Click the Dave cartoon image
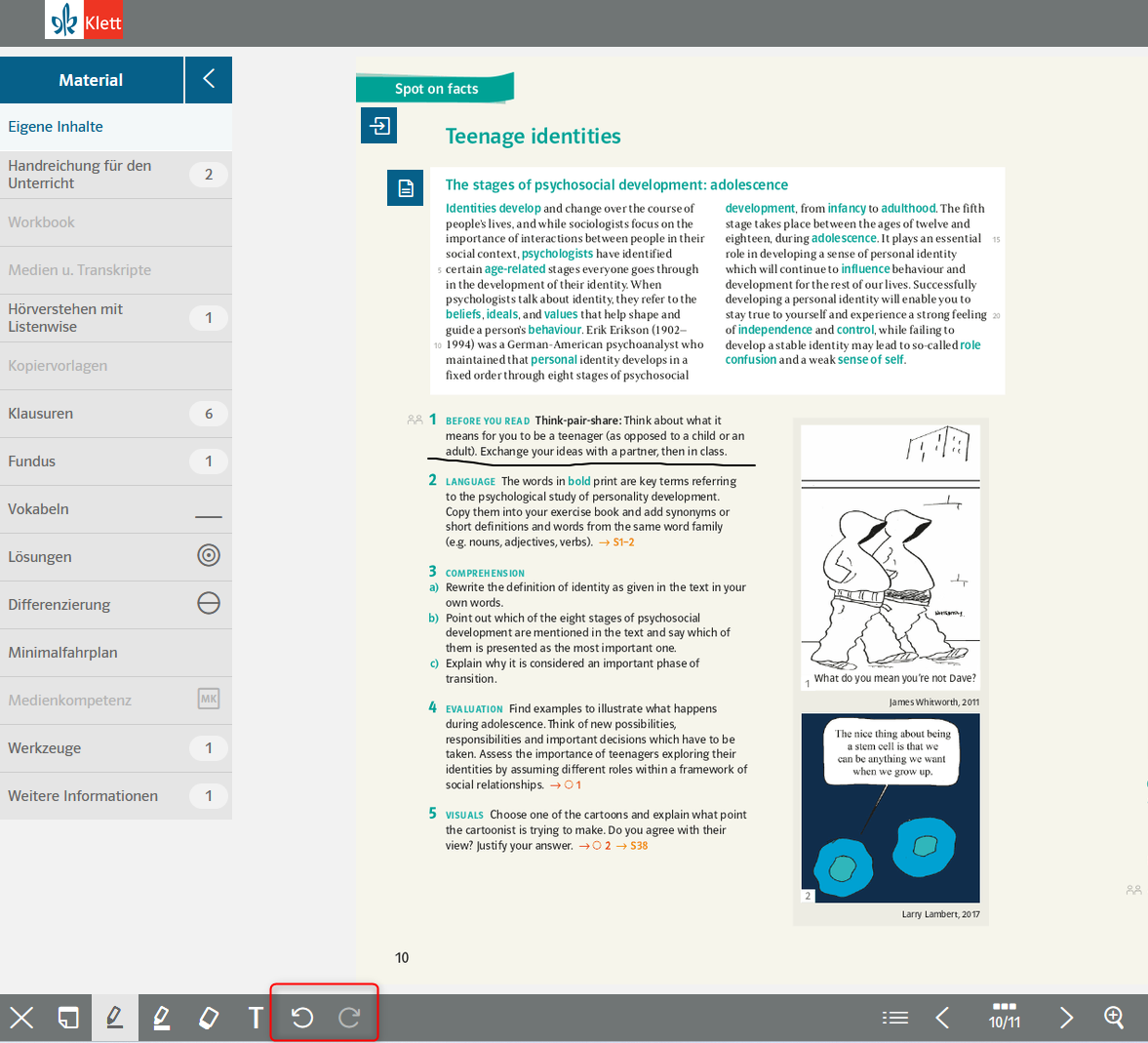This screenshot has height=1043, width=1148. coord(891,557)
